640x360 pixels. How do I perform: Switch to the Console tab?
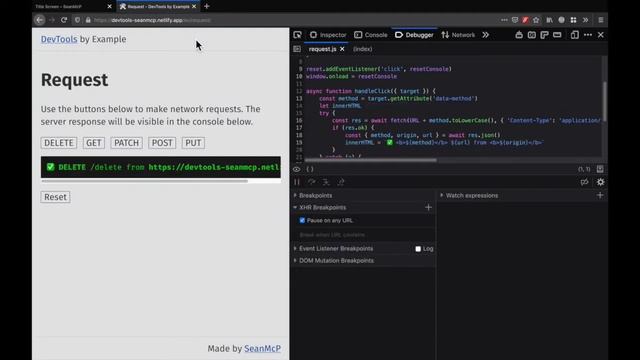click(x=371, y=35)
